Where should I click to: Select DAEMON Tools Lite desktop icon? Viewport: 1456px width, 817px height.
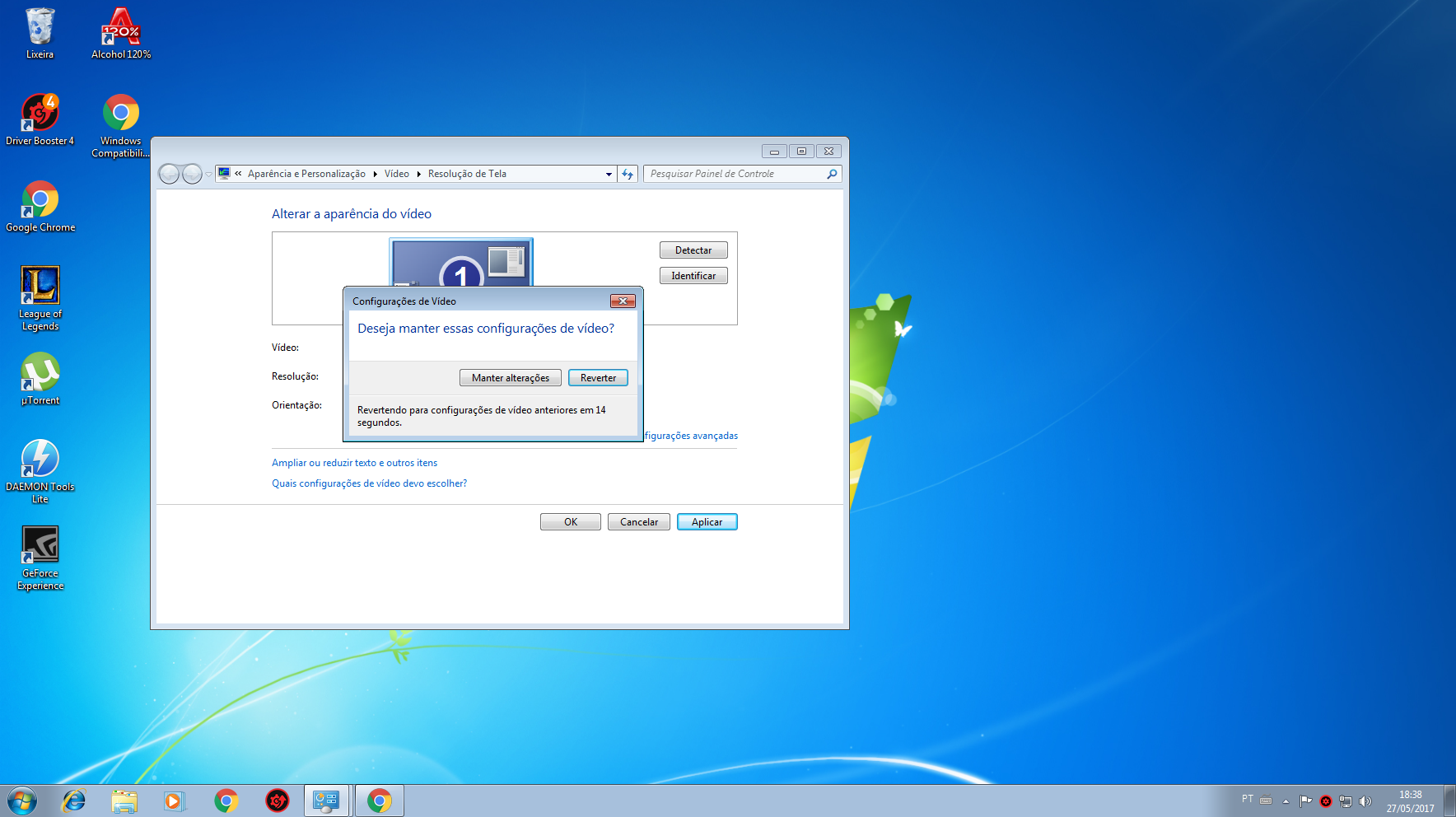point(40,471)
